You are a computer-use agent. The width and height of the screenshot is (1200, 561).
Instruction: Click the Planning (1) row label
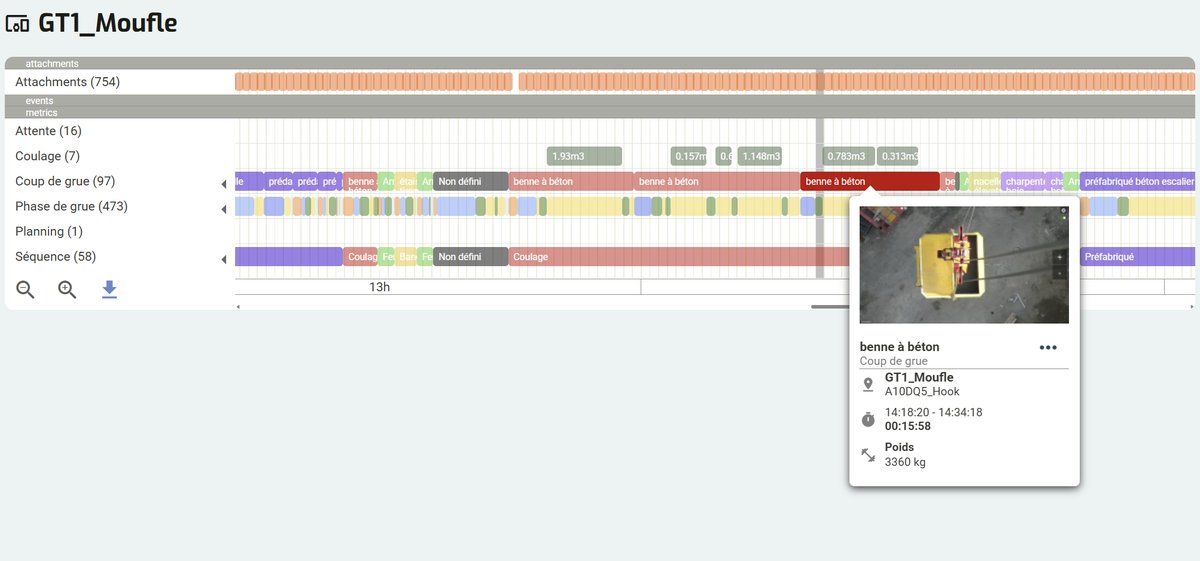(x=48, y=231)
